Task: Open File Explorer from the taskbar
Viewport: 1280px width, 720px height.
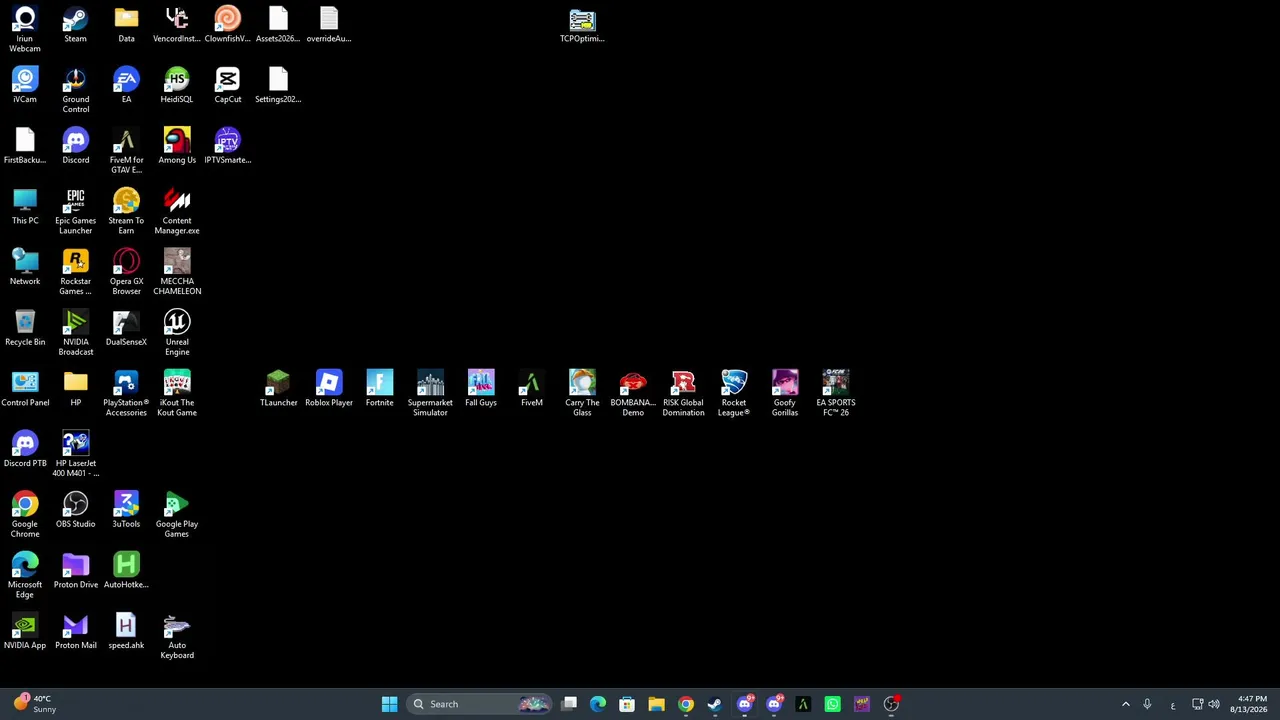Action: pyautogui.click(x=656, y=704)
